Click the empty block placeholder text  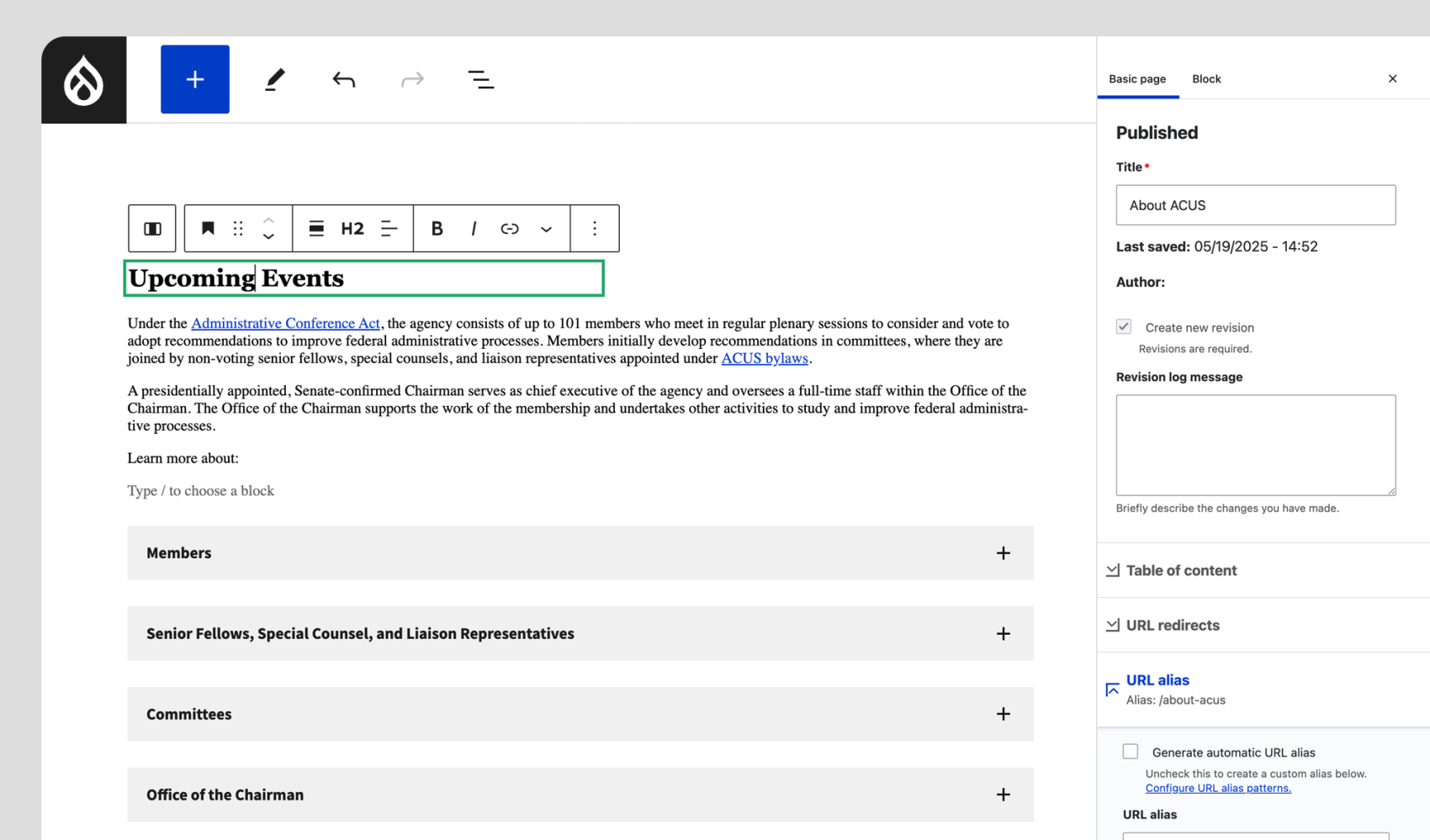(x=201, y=491)
